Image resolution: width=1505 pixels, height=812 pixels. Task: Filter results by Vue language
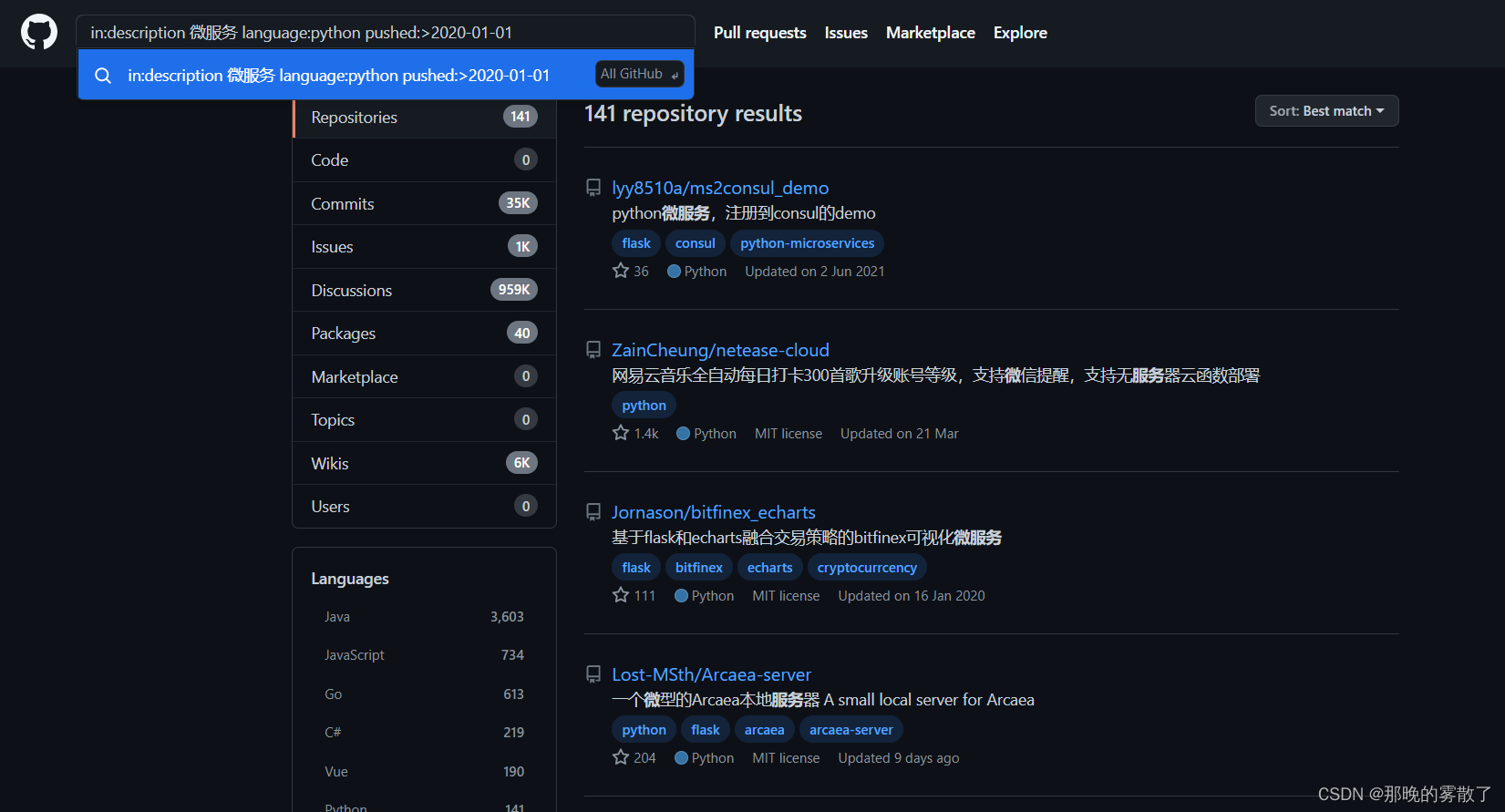pyautogui.click(x=424, y=772)
